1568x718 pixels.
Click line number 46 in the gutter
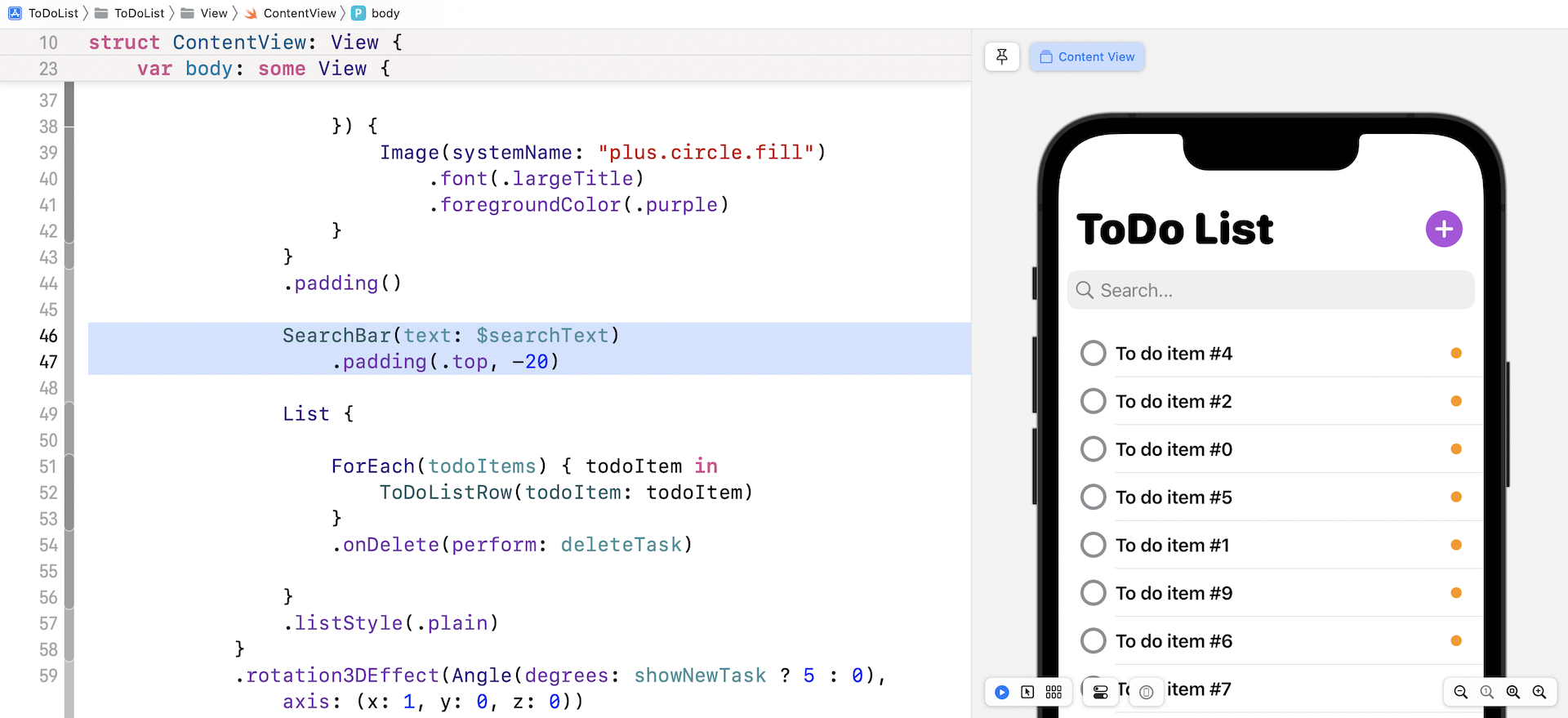click(x=48, y=336)
